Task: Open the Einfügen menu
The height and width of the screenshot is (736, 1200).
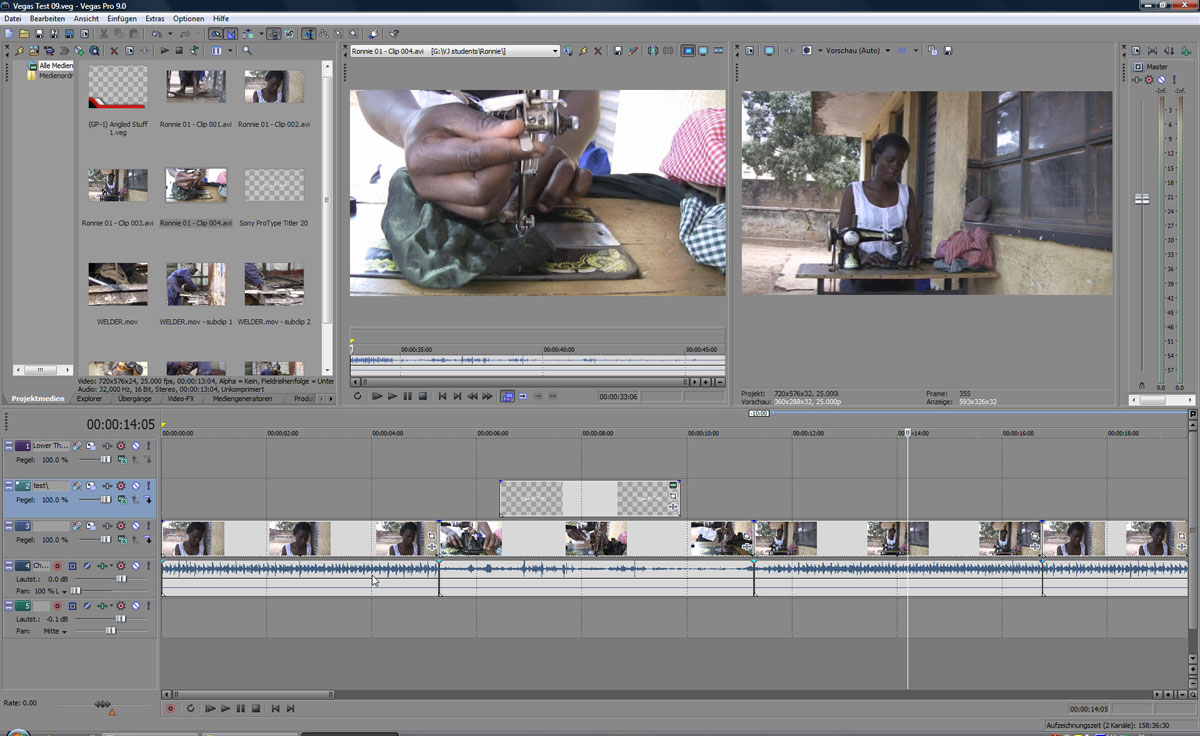Action: (122, 19)
